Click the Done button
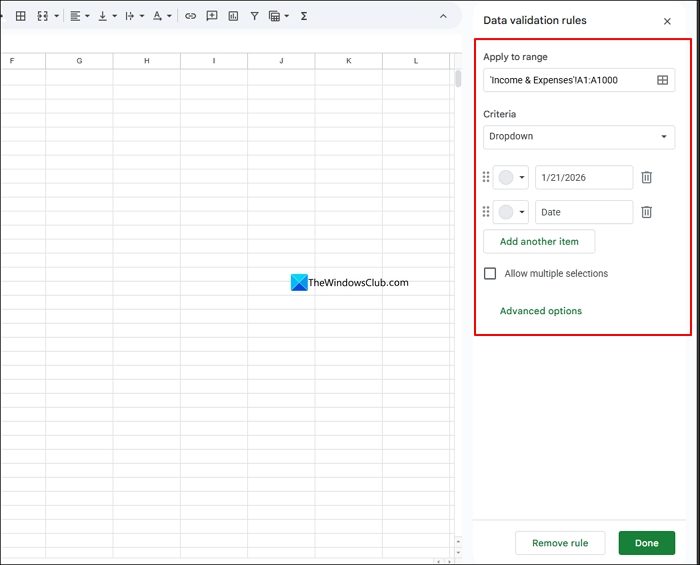700x565 pixels. tap(646, 543)
